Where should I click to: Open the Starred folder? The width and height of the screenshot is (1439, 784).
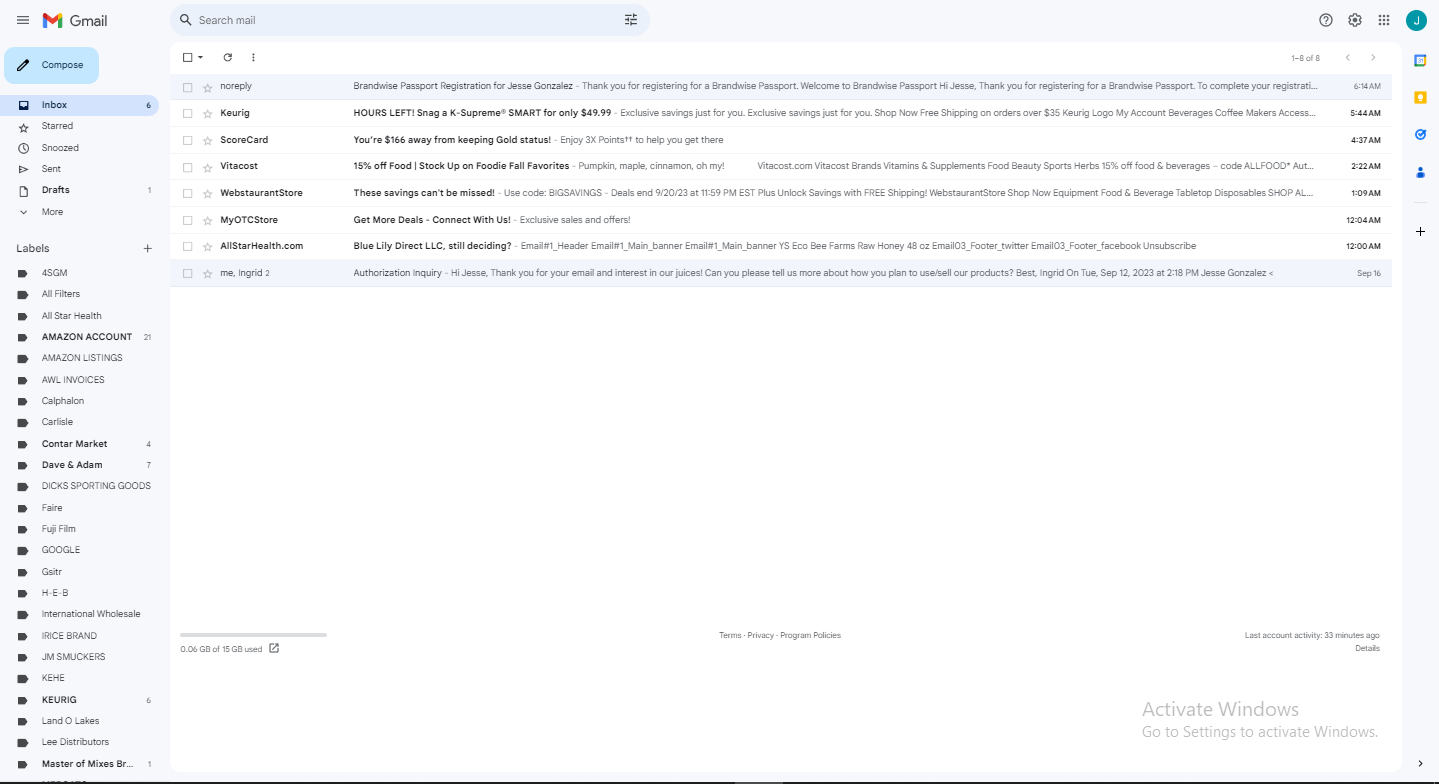(79, 126)
